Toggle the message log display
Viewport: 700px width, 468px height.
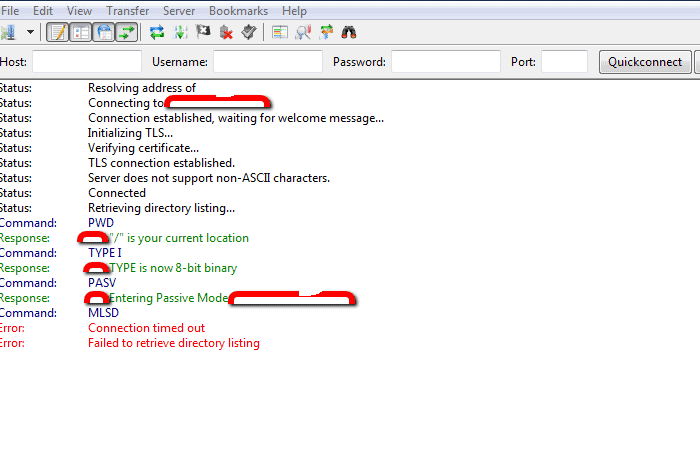click(58, 32)
